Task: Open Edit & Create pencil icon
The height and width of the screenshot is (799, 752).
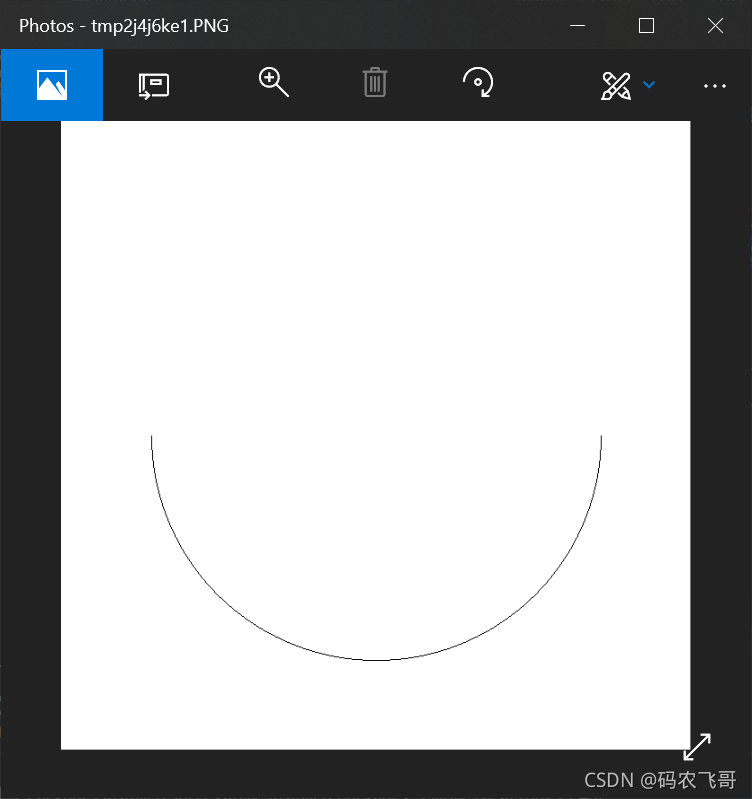Action: [x=616, y=86]
